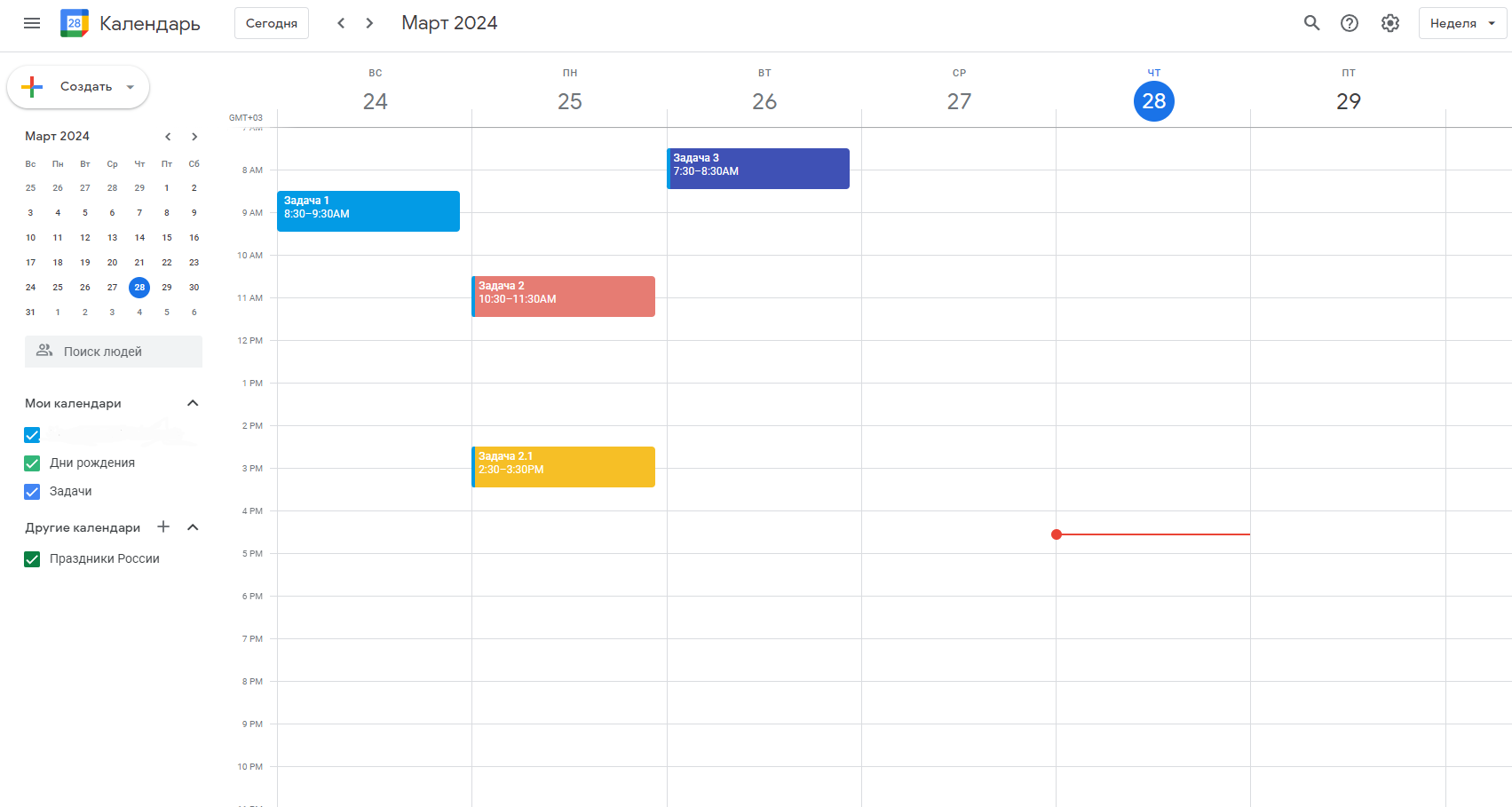Toggle the Праздники России calendar checkbox
The image size is (1512, 807).
(x=32, y=559)
